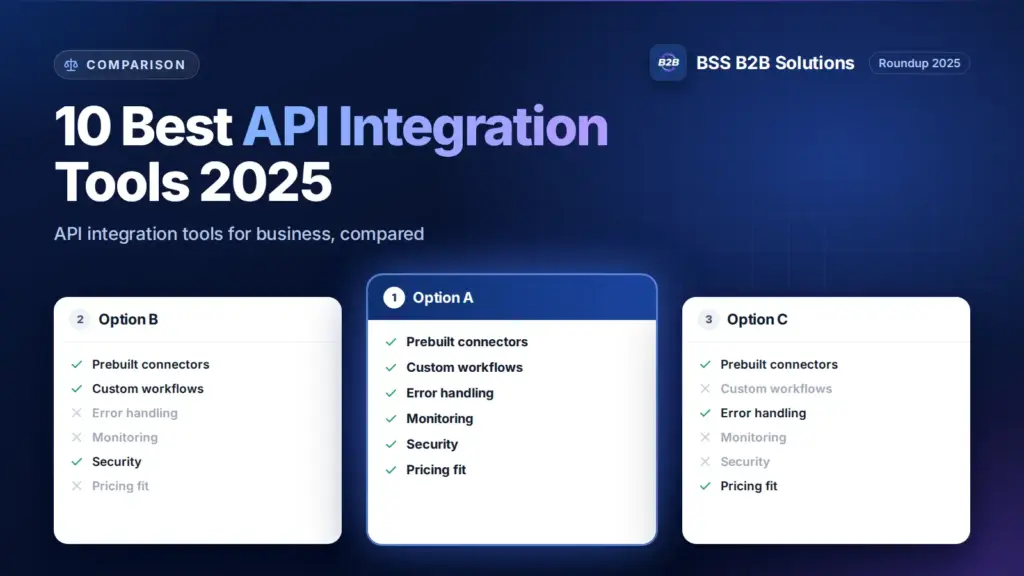Click 'Monitoring' text in Option B
1024x576 pixels.
coord(125,438)
